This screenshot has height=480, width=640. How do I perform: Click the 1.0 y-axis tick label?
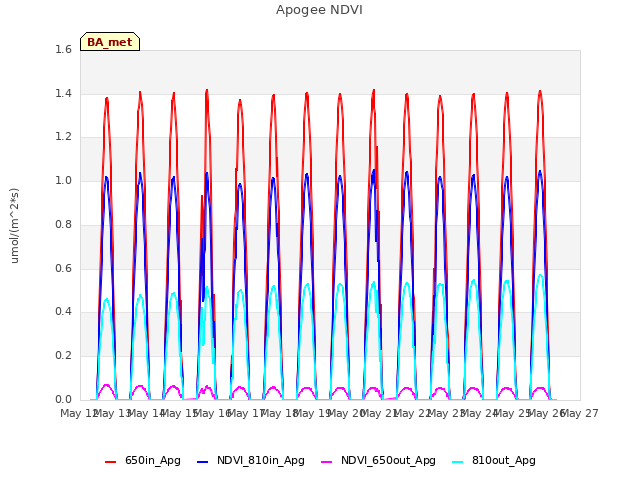pyautogui.click(x=63, y=180)
